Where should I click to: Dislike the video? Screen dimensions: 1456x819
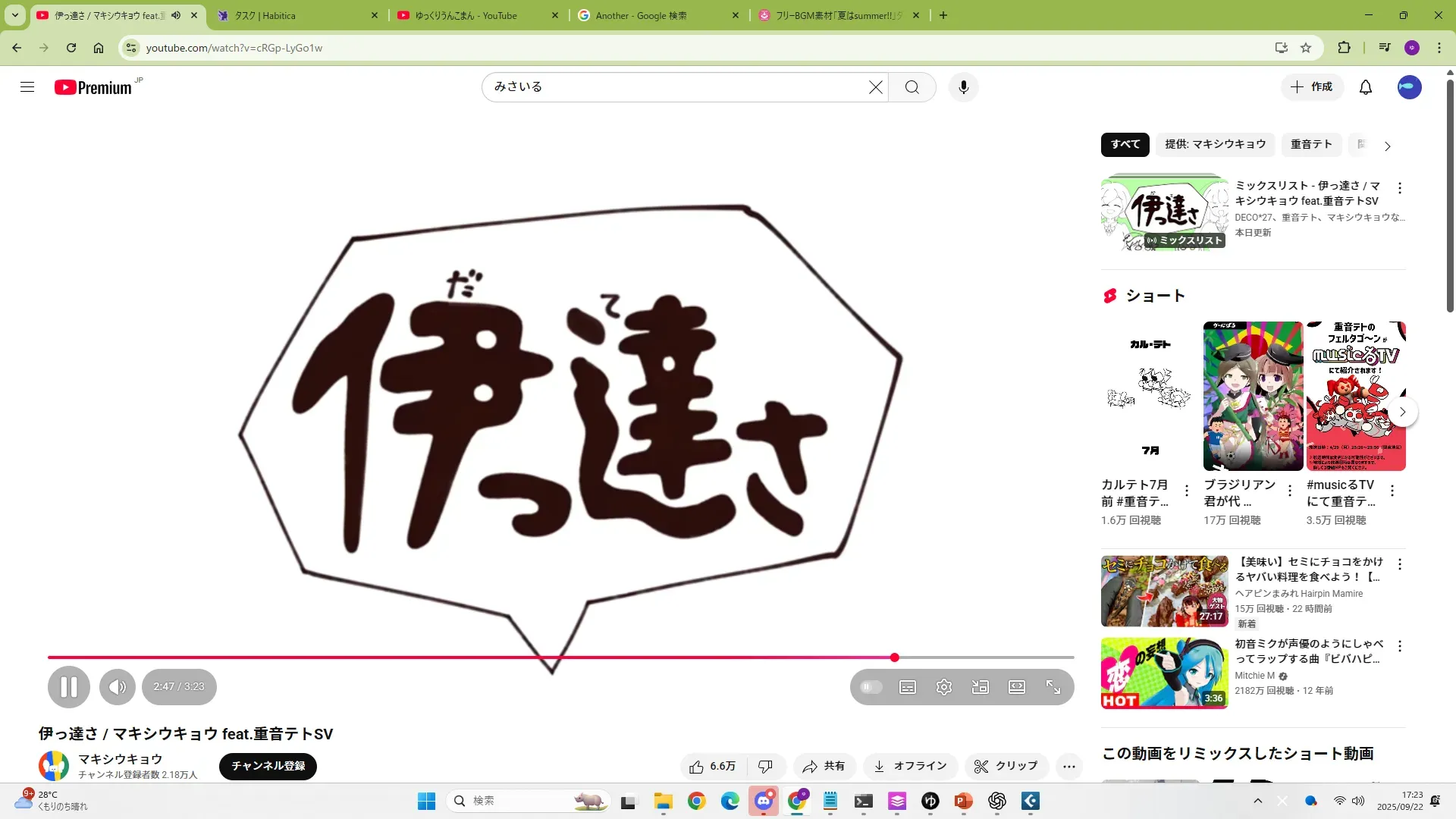[765, 767]
